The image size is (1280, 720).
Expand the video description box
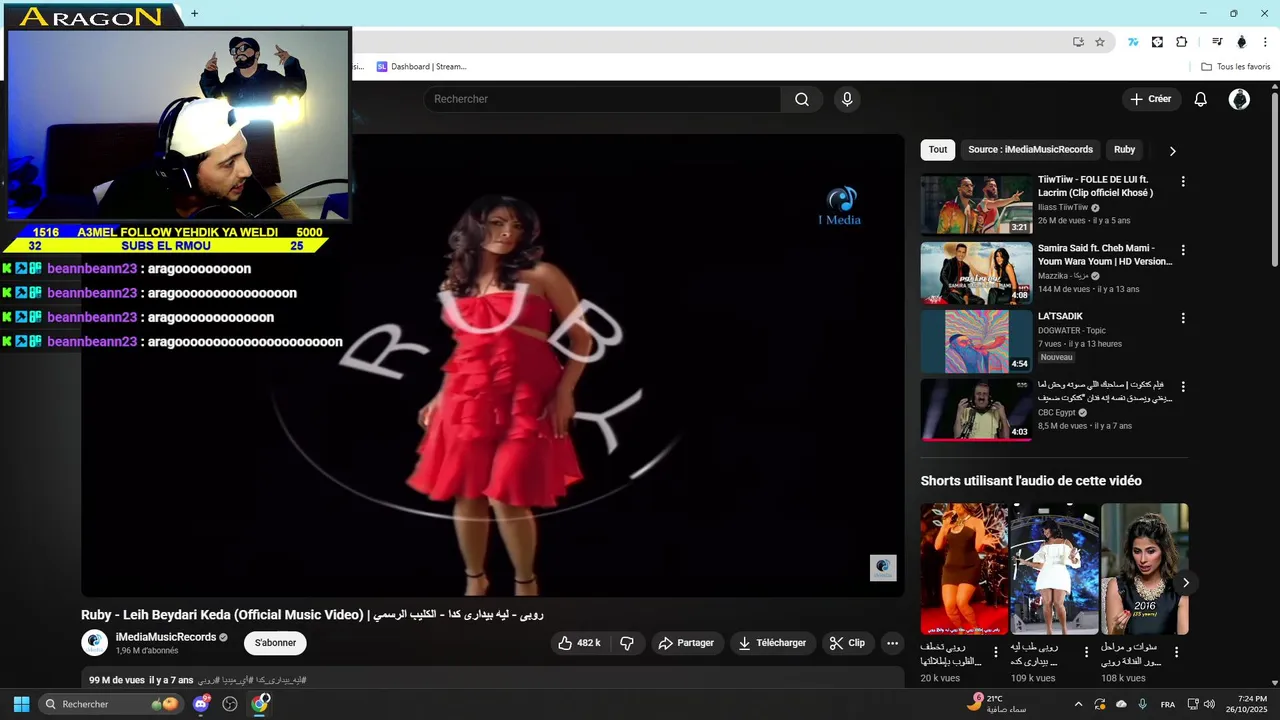point(492,679)
